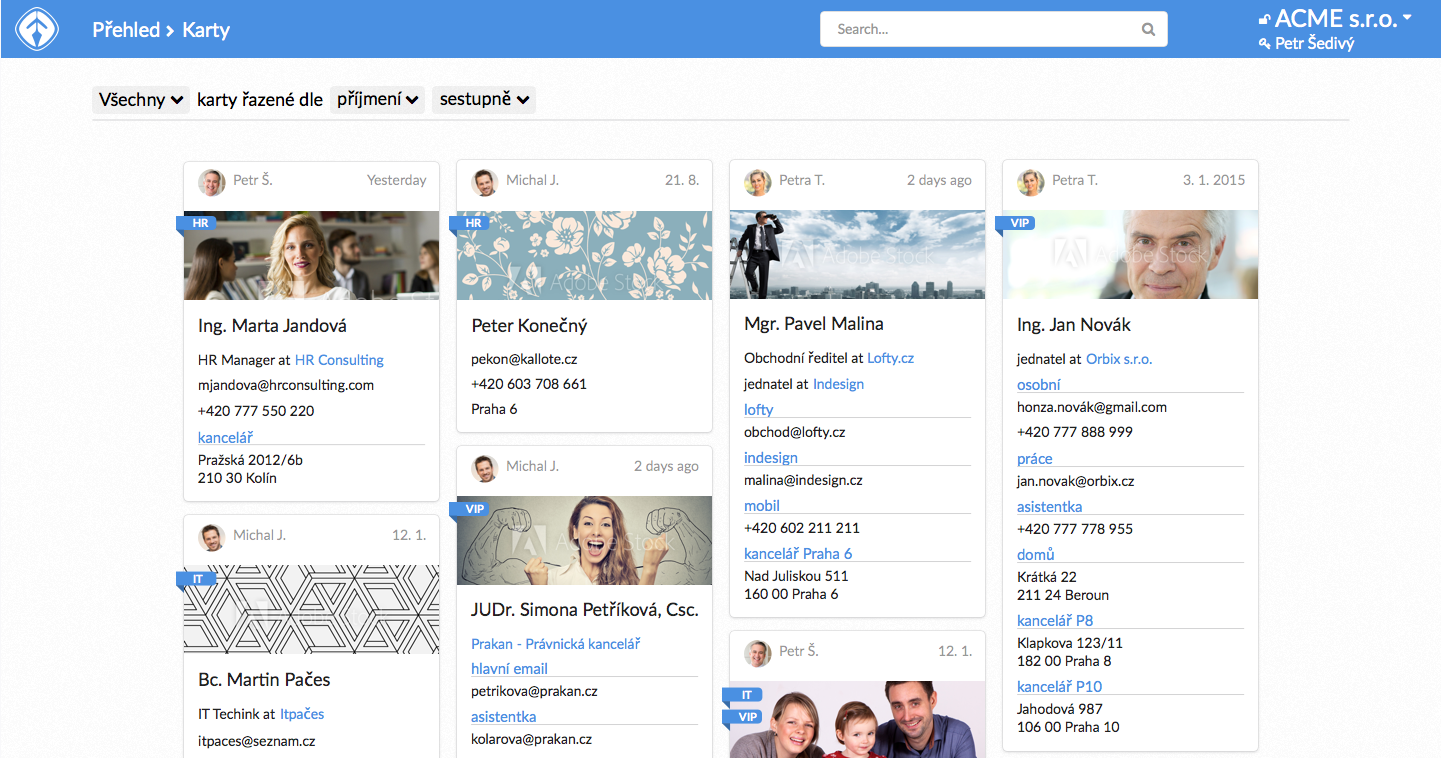Screen dimensions: 1441x758
Task: Go to Přehled in breadcrumb
Action: [x=126, y=30]
